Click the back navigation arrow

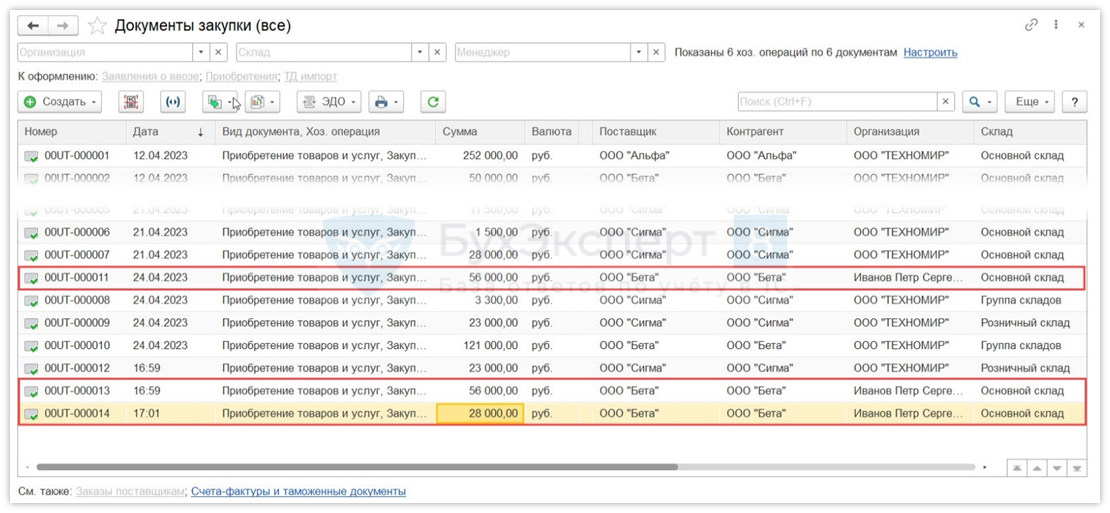tap(34, 25)
